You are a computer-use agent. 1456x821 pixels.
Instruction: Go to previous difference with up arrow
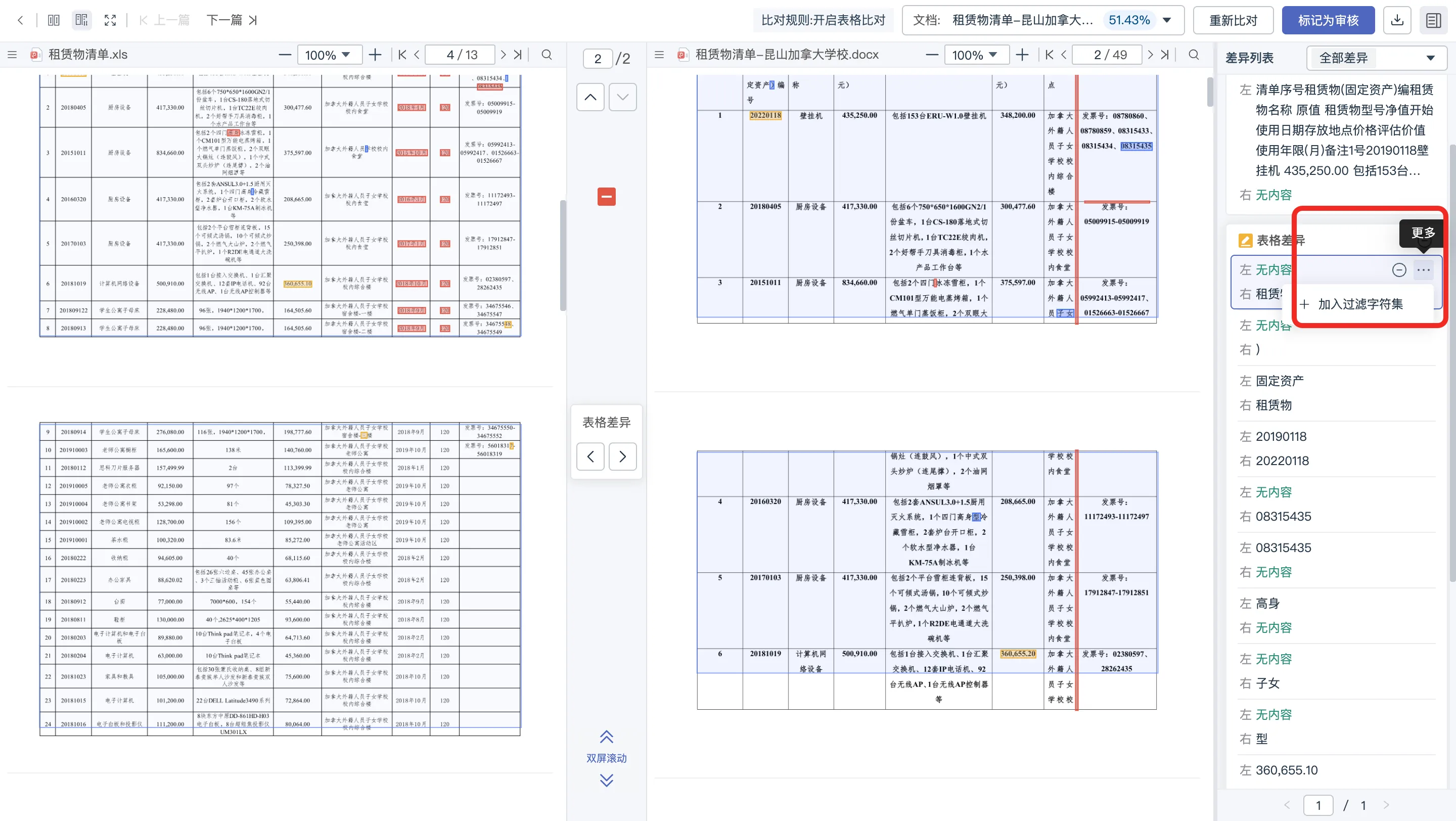[x=590, y=97]
